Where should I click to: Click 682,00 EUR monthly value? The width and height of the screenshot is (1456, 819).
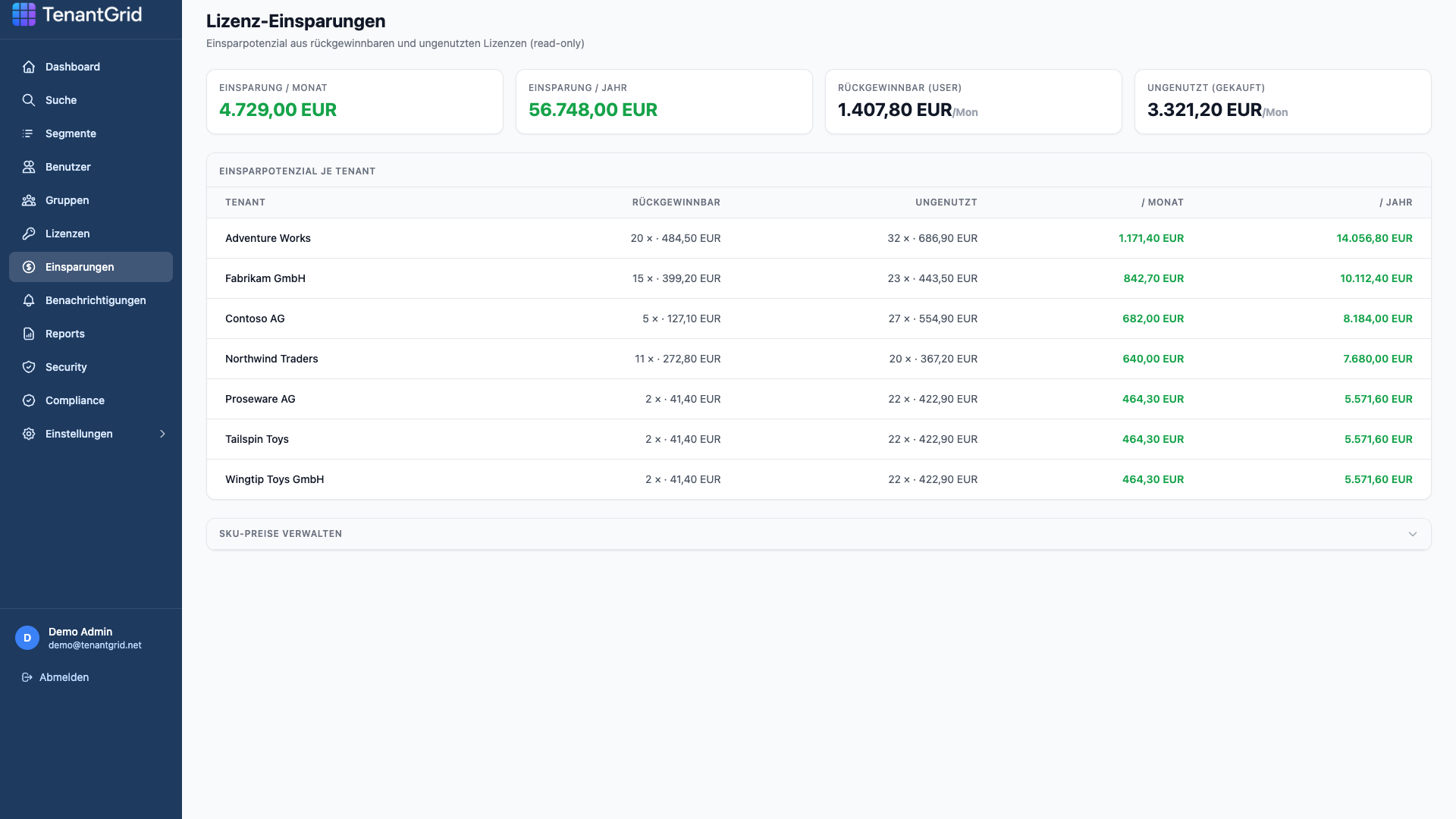[1153, 318]
